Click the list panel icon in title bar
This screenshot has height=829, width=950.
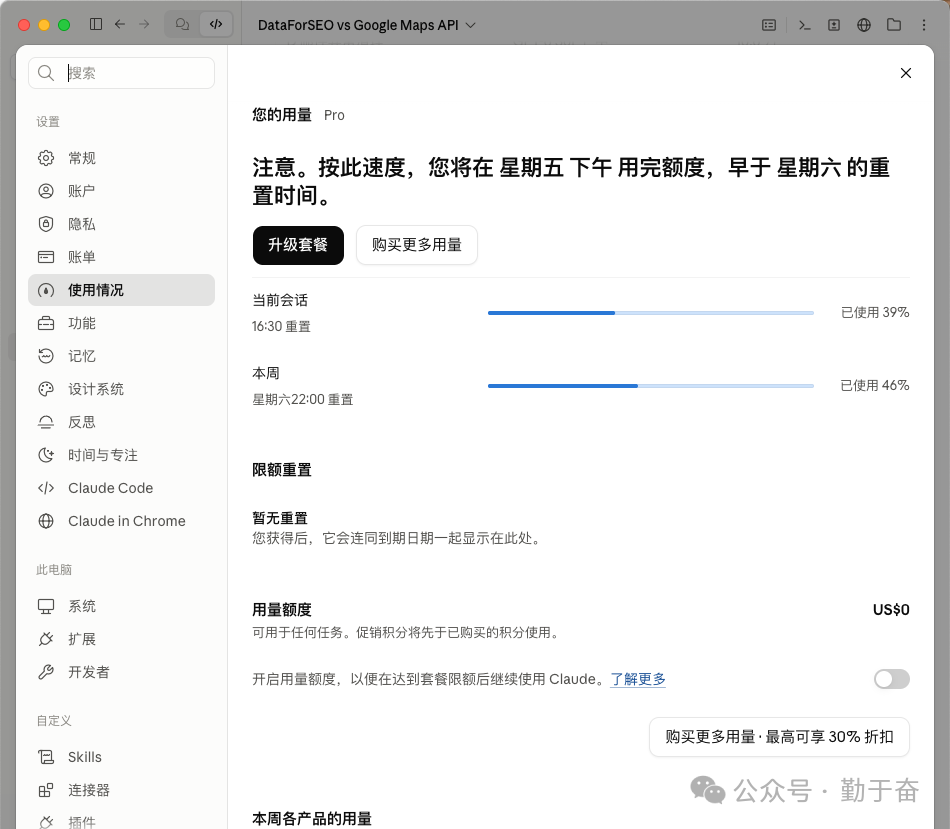[769, 25]
